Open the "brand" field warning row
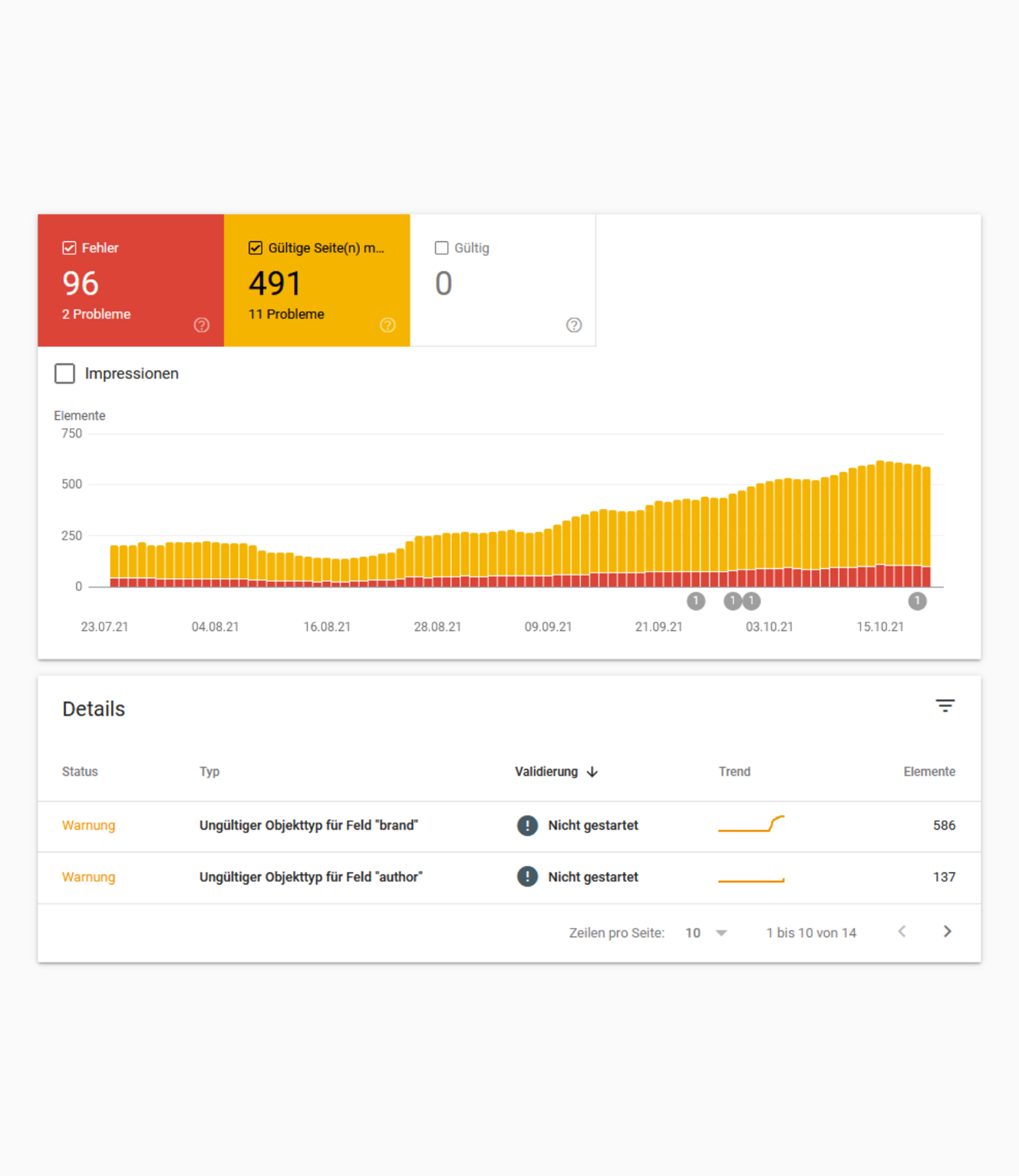The height and width of the screenshot is (1176, 1019). point(509,826)
